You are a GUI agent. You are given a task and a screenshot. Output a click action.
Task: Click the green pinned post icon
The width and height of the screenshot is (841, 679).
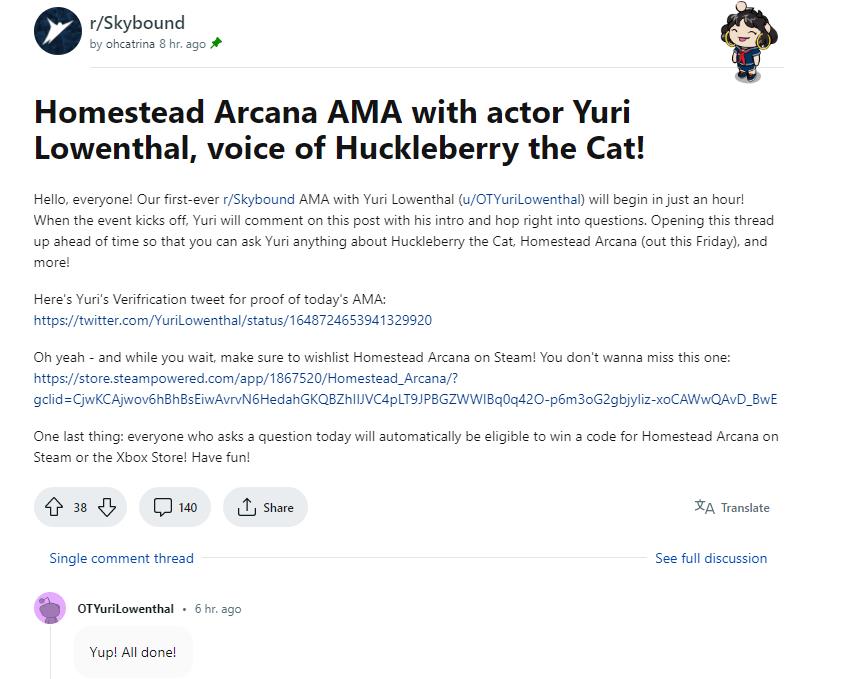(x=216, y=44)
